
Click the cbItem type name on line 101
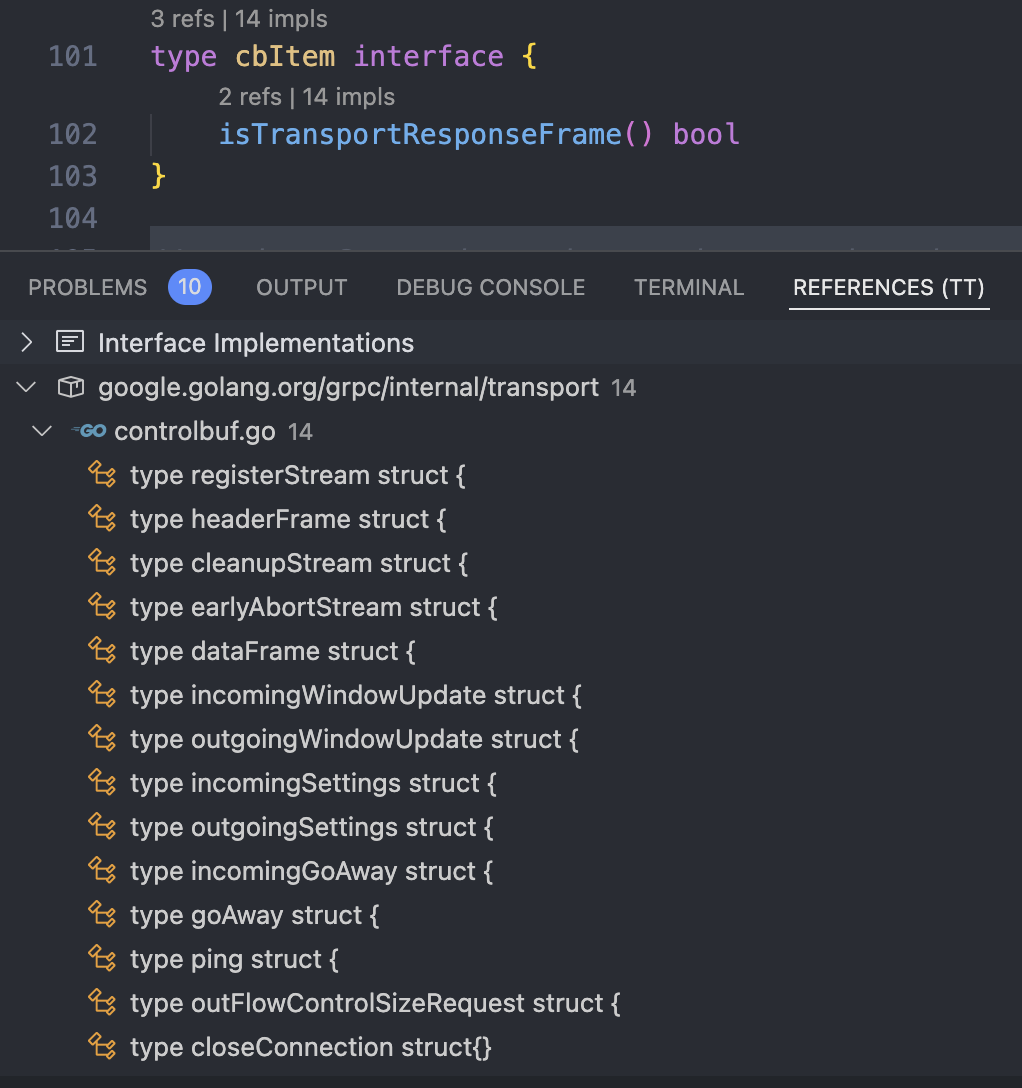285,56
